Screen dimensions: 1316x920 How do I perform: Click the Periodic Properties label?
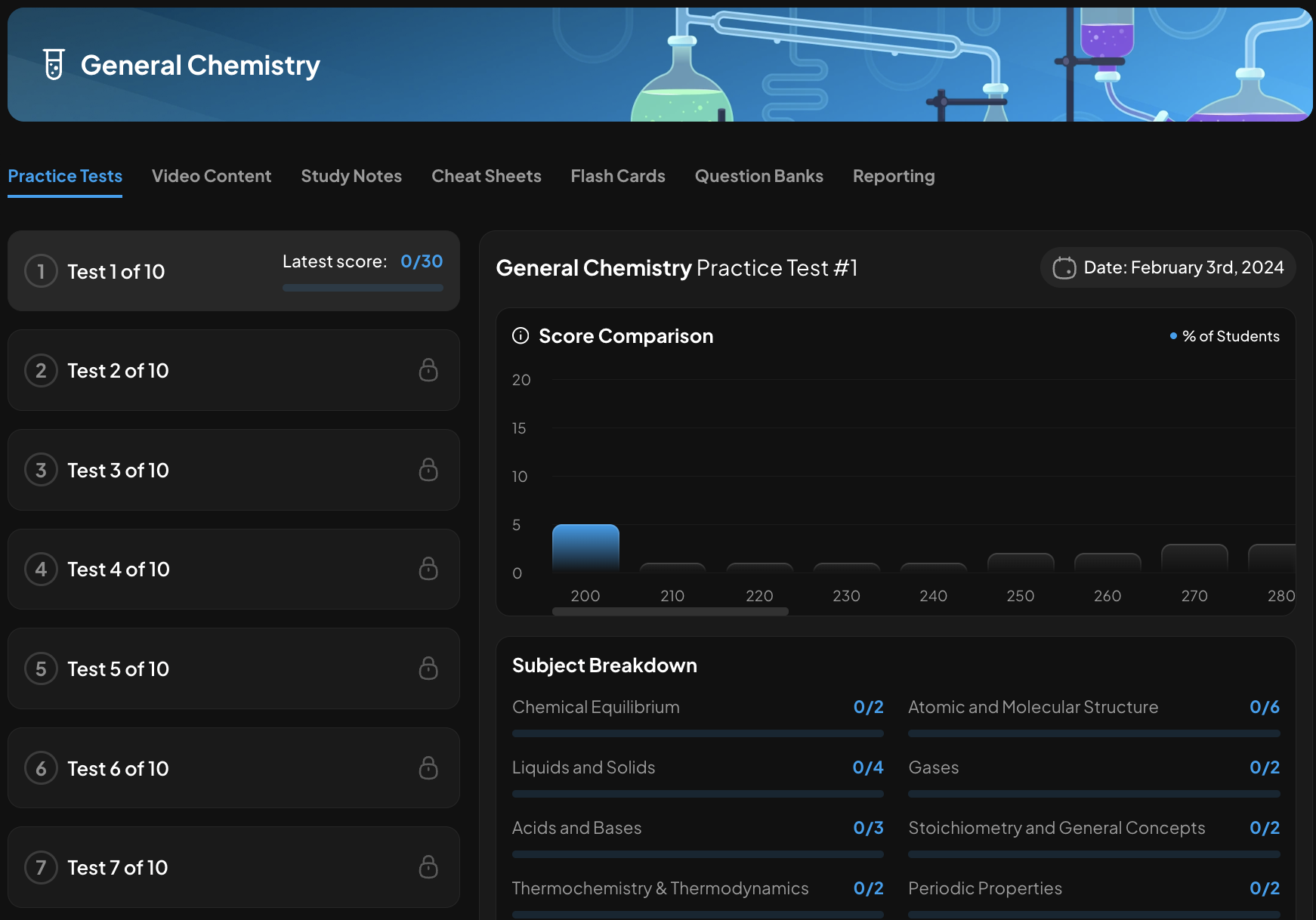(x=984, y=888)
